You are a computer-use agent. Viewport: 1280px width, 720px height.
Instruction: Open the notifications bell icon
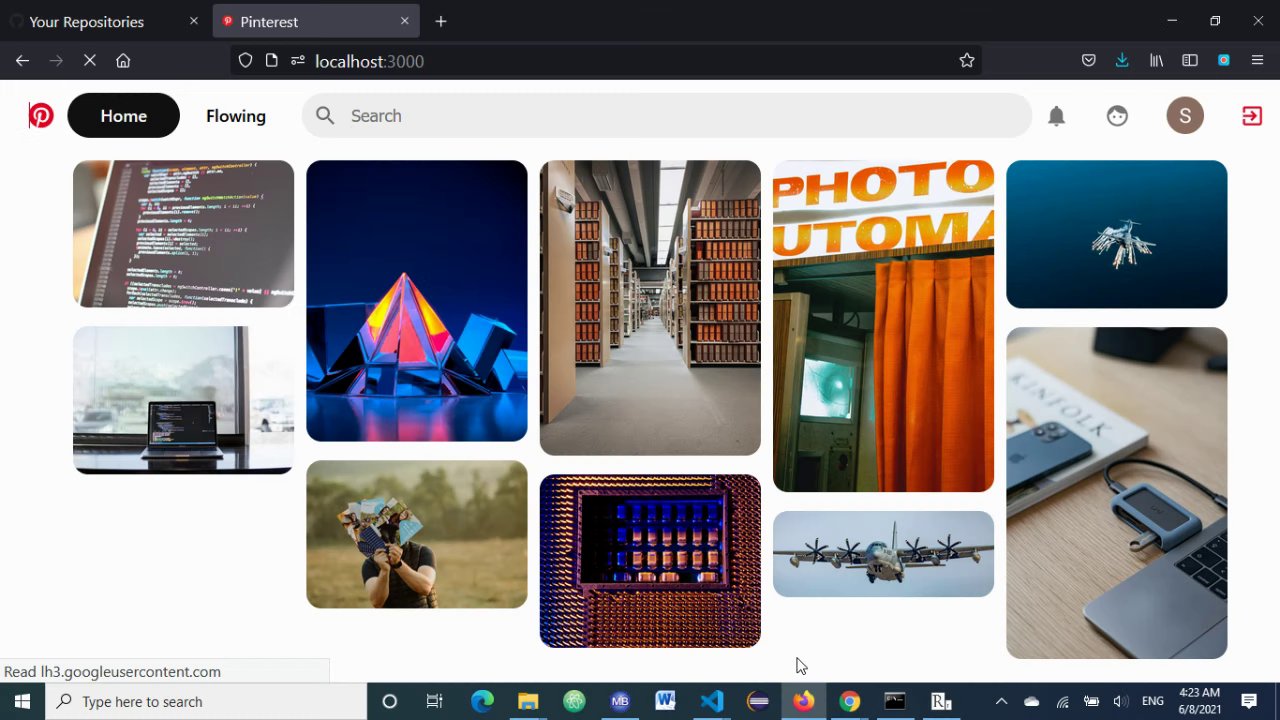click(1056, 116)
